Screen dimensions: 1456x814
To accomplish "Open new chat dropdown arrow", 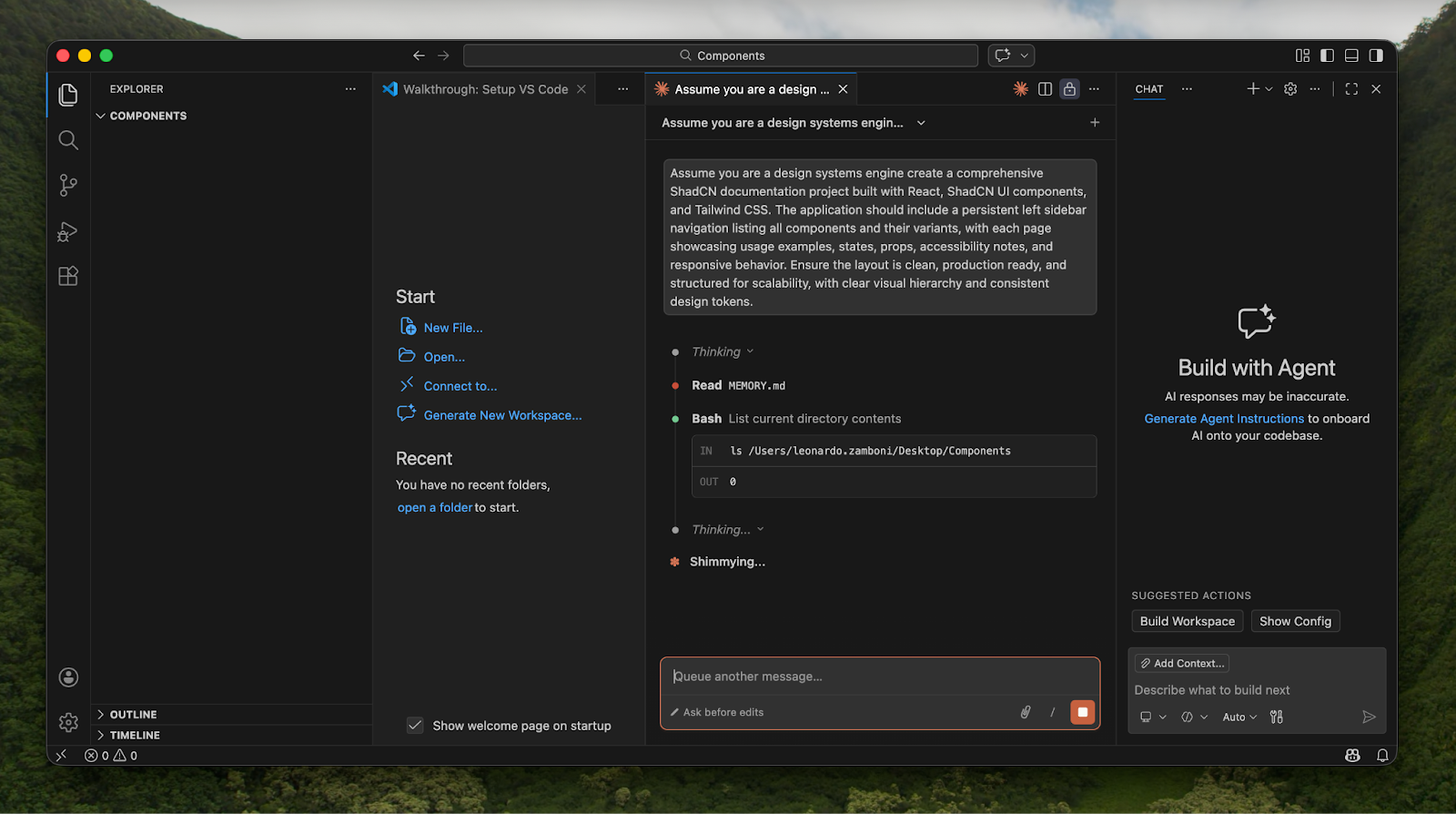I will pyautogui.click(x=1269, y=89).
